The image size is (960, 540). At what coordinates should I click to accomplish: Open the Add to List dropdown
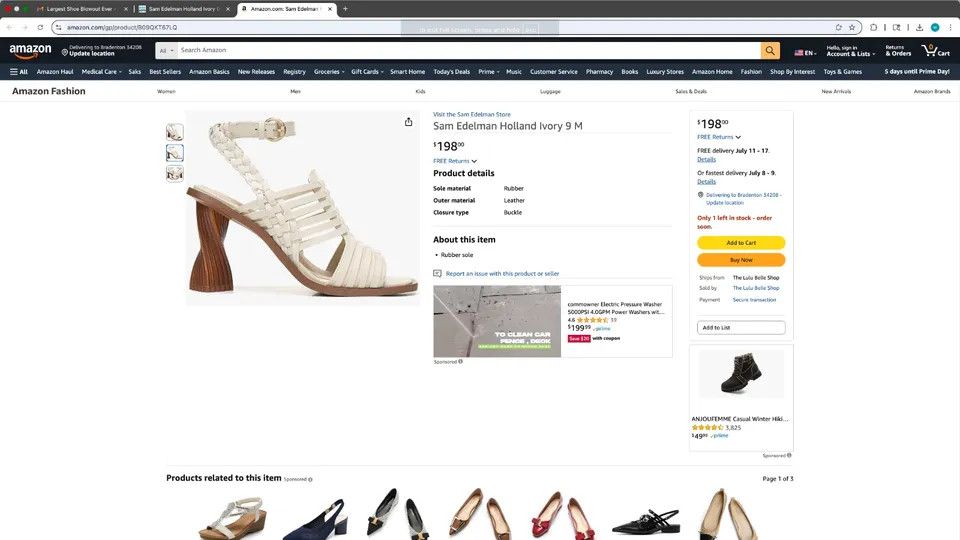[741, 328]
